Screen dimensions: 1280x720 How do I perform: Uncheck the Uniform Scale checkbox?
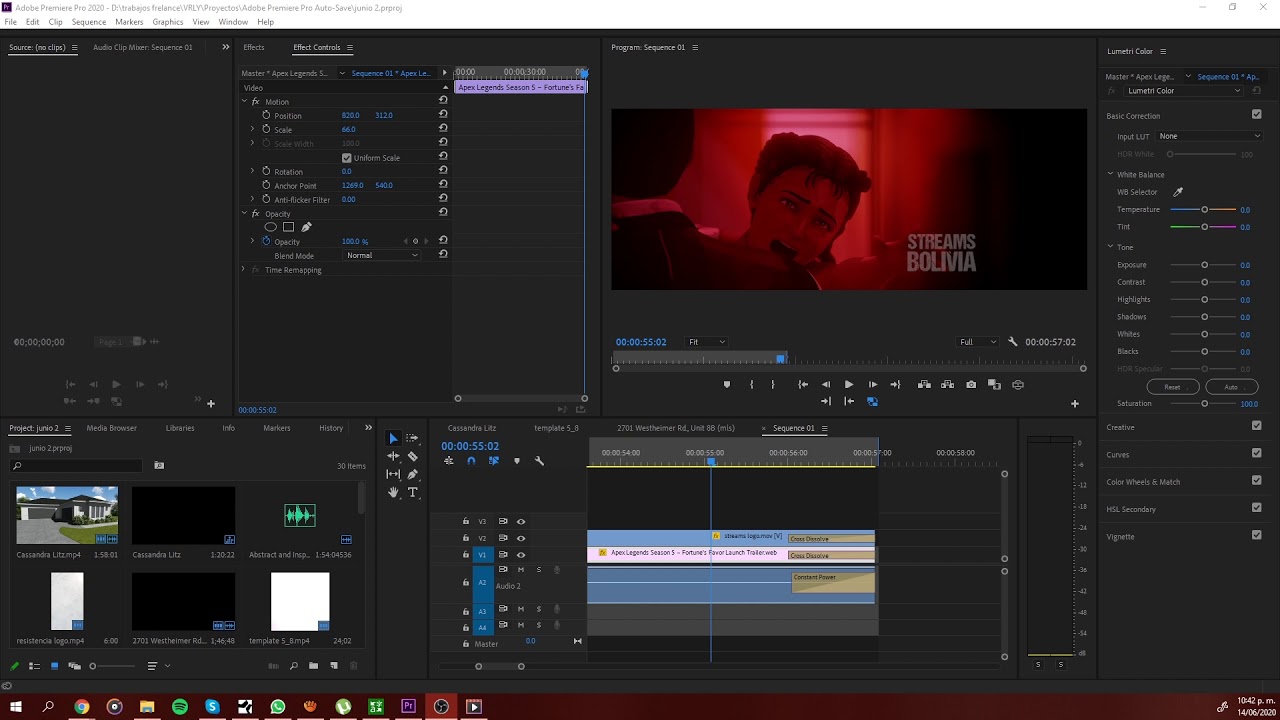pyautogui.click(x=347, y=158)
